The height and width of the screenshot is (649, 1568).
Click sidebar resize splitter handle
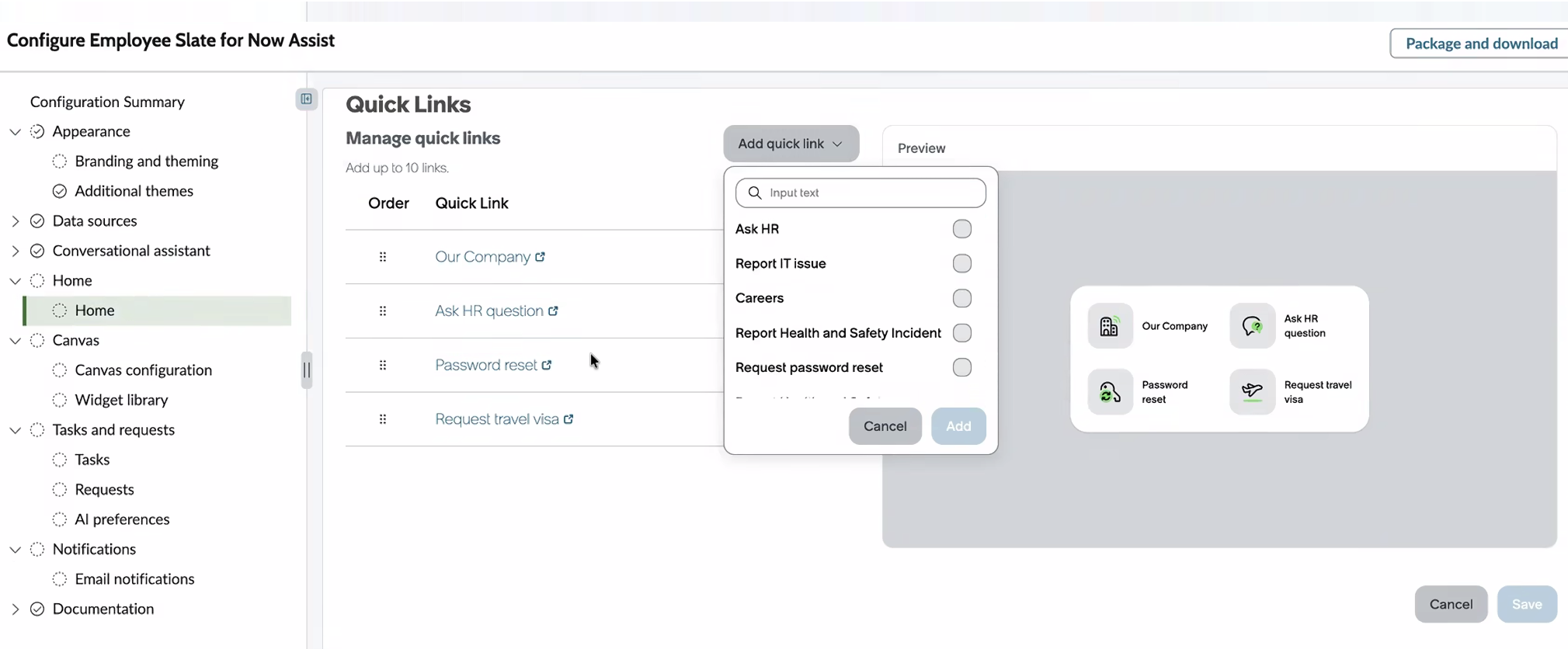click(x=307, y=370)
